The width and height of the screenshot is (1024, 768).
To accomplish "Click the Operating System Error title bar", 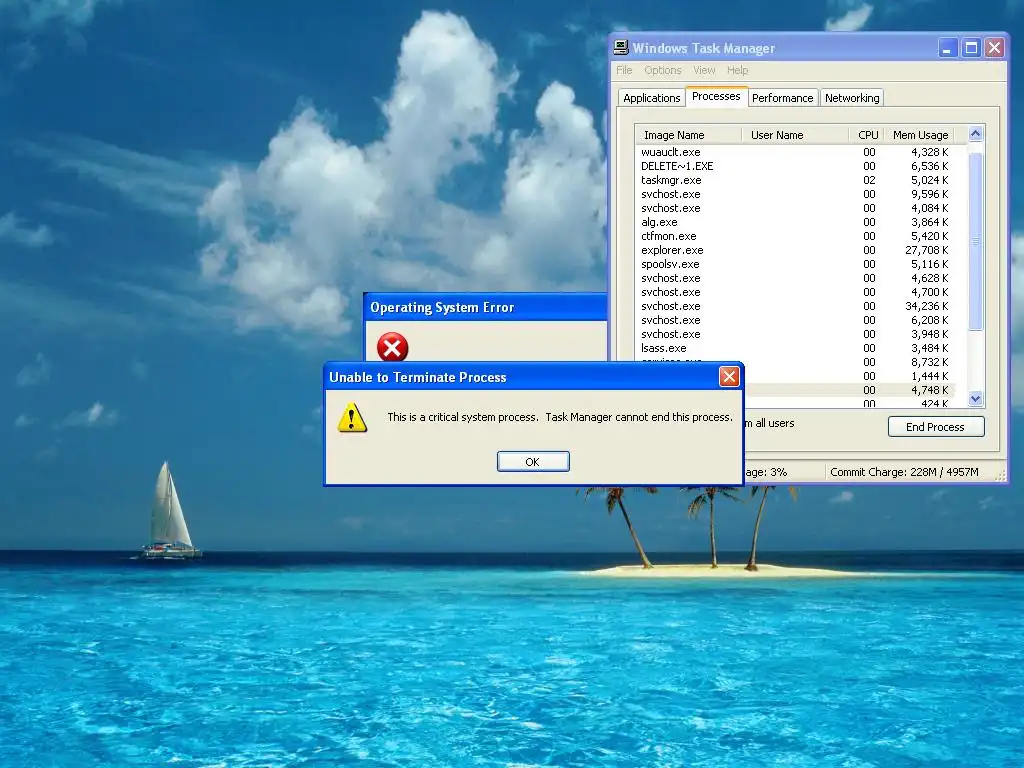I will [485, 307].
